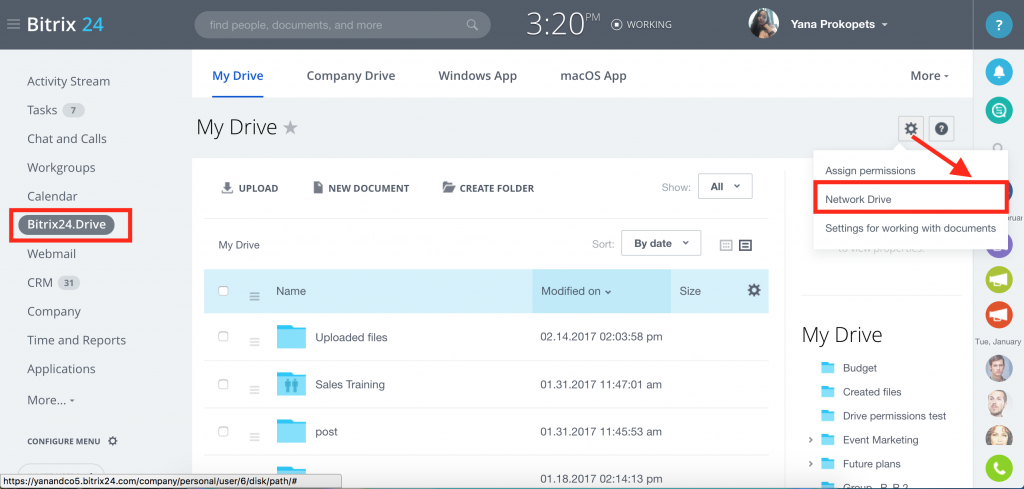Open Yana Prokopets profile avatar
The image size is (1024, 489).
click(x=763, y=24)
